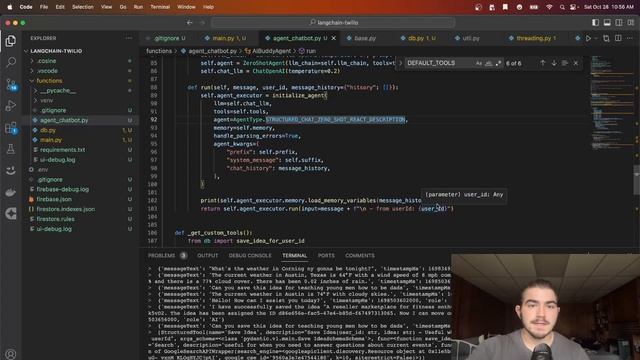Open the run options dropdown arrow

pos(596,38)
